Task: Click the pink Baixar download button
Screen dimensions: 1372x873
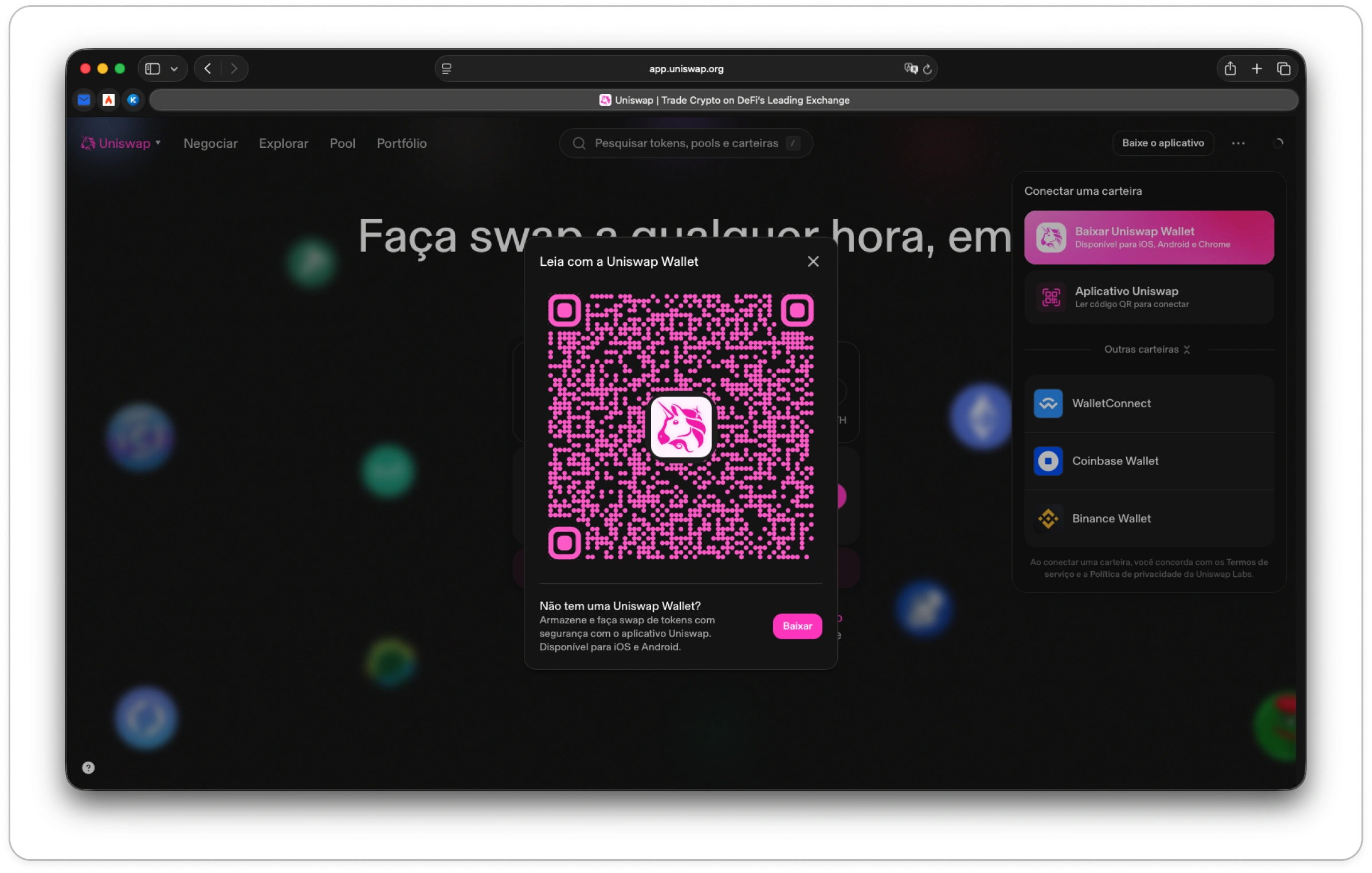Action: (x=797, y=626)
